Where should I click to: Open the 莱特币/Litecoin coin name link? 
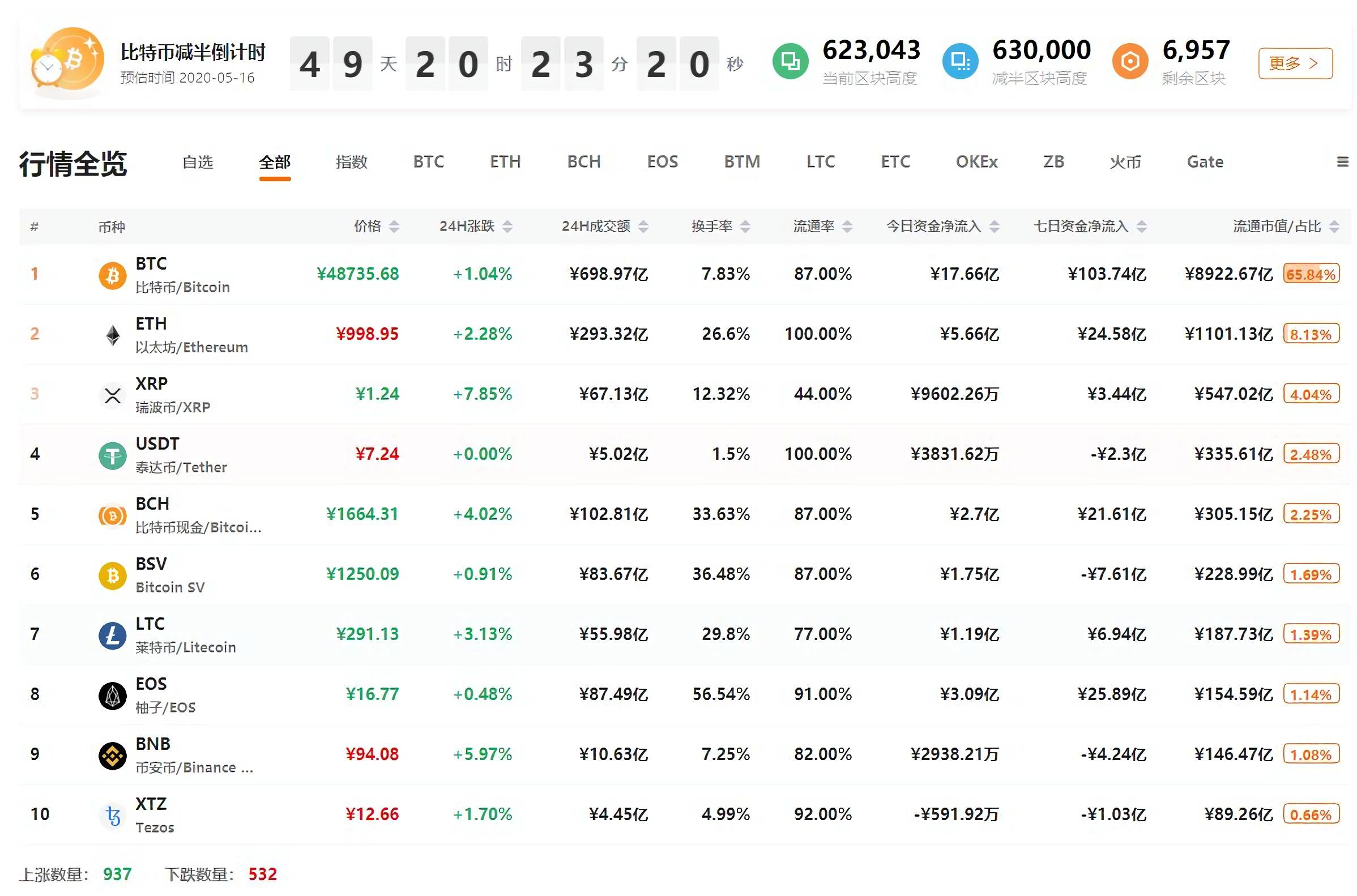[x=185, y=647]
